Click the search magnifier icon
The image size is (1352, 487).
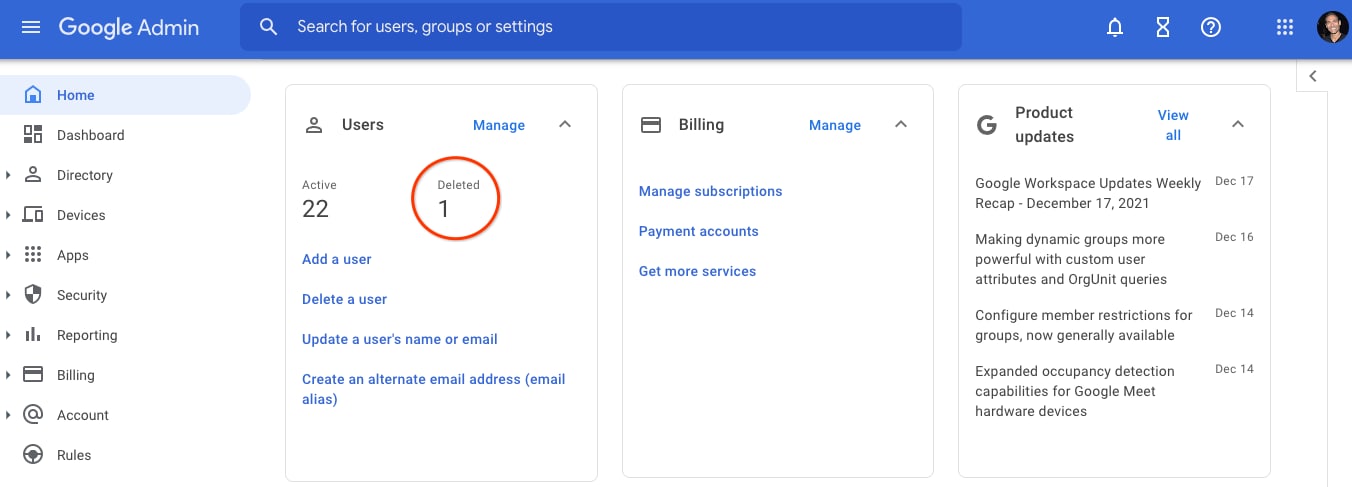coord(268,27)
